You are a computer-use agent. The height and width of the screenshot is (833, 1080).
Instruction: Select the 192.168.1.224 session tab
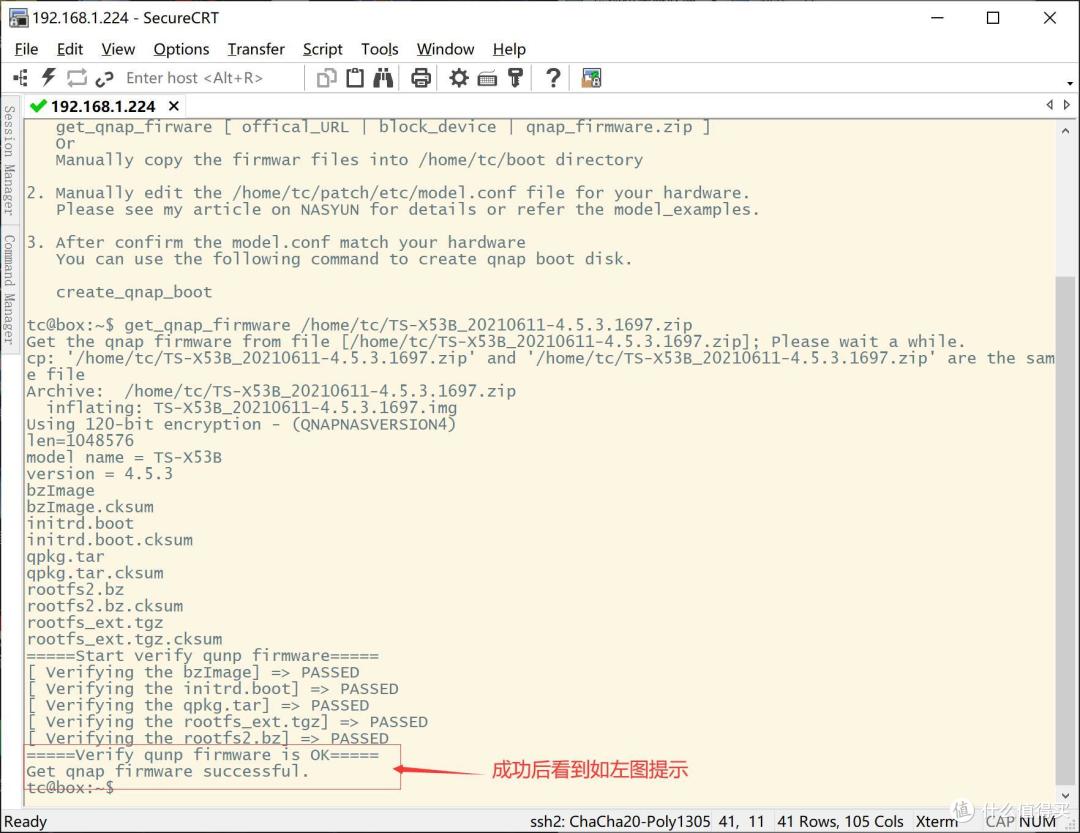coord(100,105)
